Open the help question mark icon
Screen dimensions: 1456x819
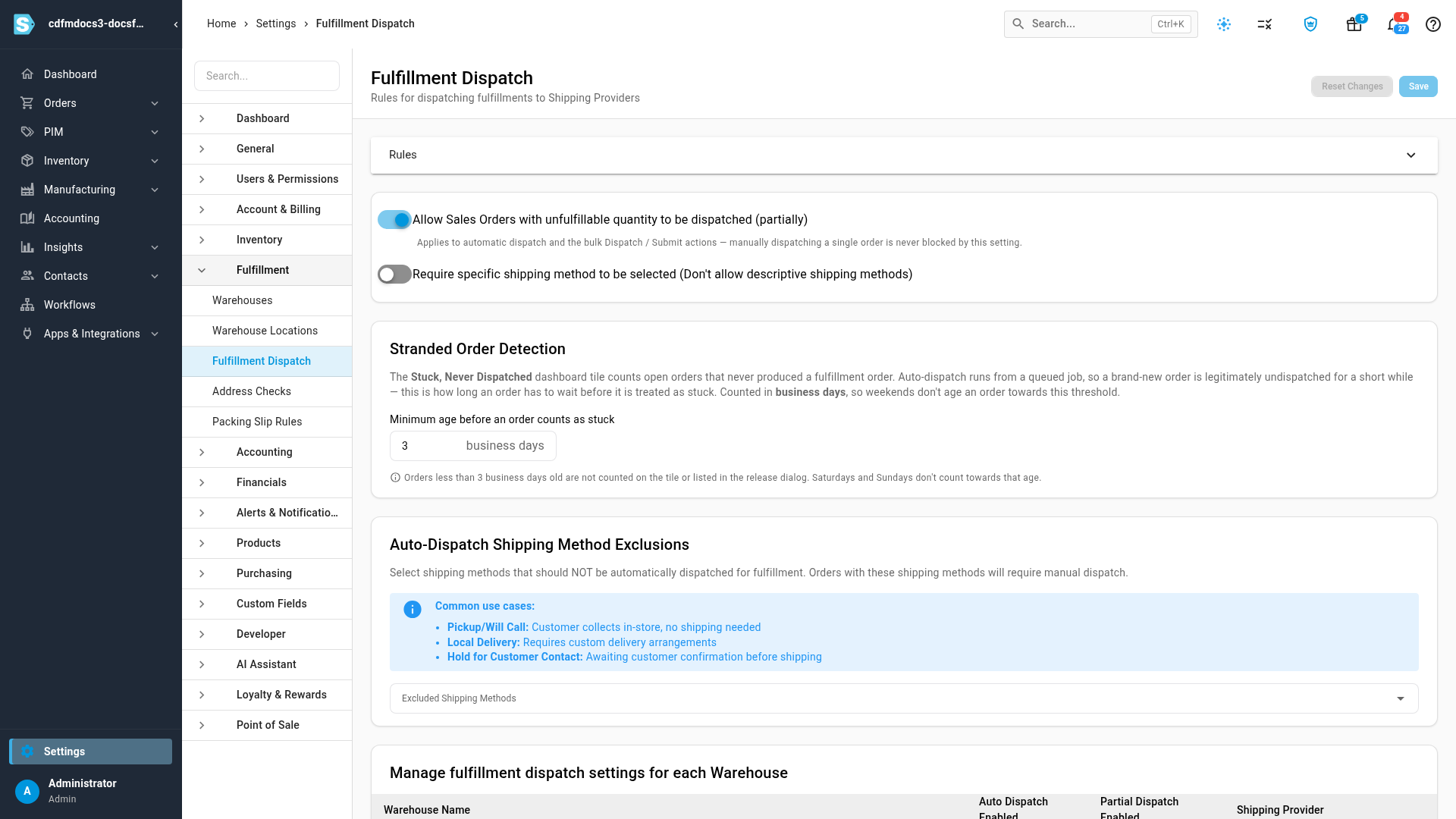[1433, 24]
